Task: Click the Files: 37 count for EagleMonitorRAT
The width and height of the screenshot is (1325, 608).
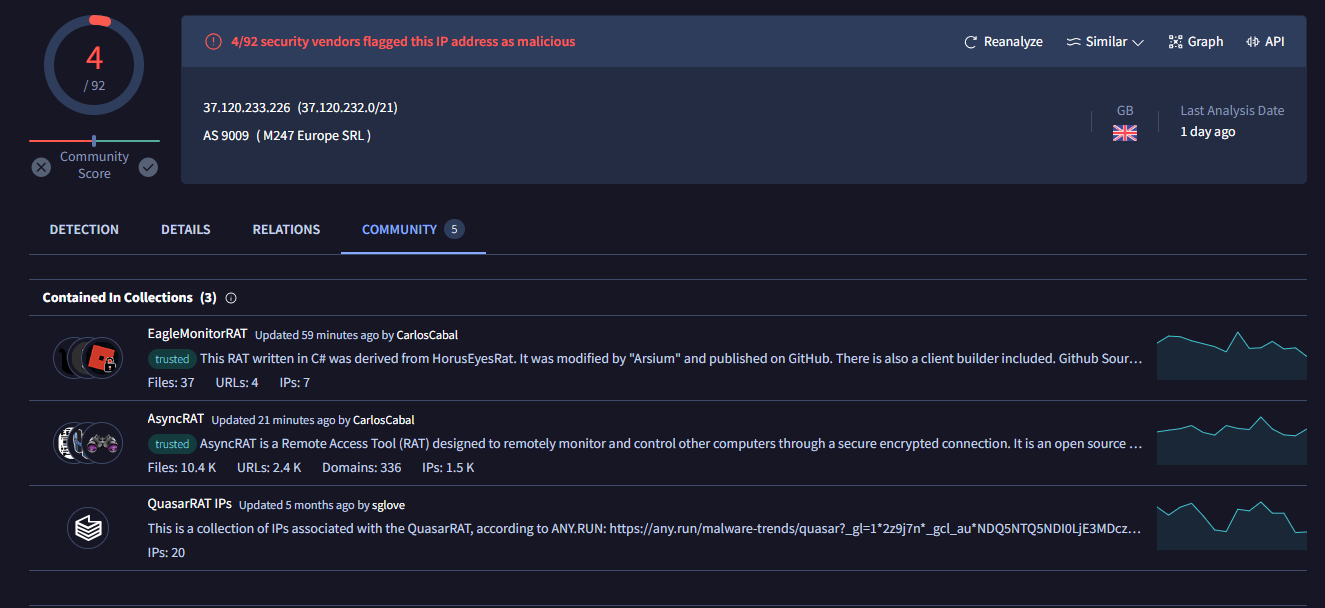Action: [171, 382]
